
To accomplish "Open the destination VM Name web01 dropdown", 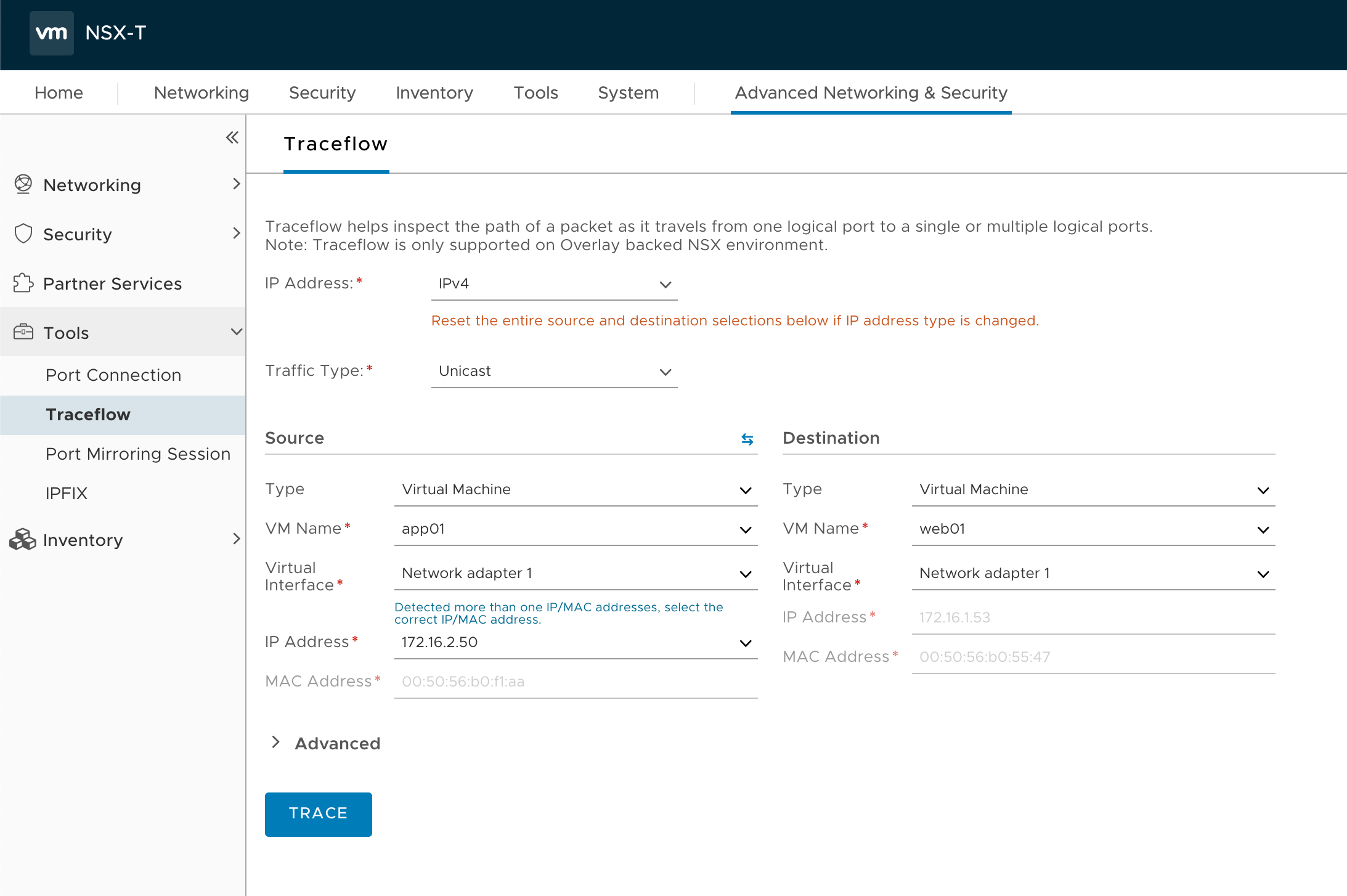I will (x=1093, y=529).
